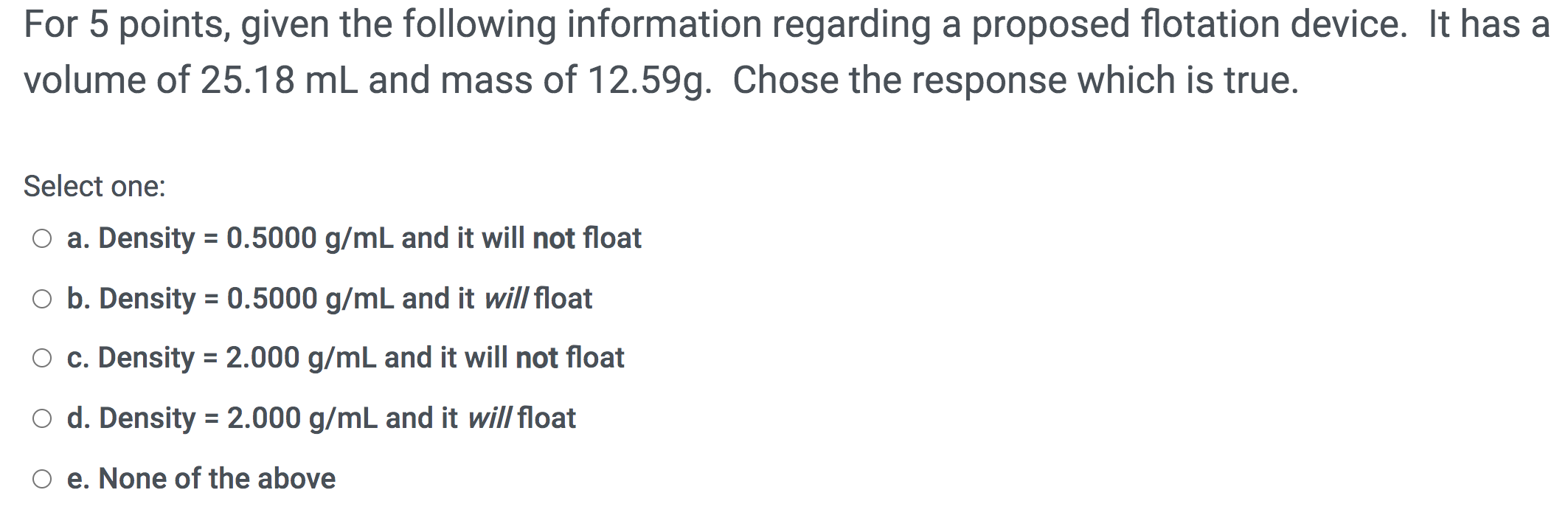Select radio button for option e None of the above

pos(42,477)
